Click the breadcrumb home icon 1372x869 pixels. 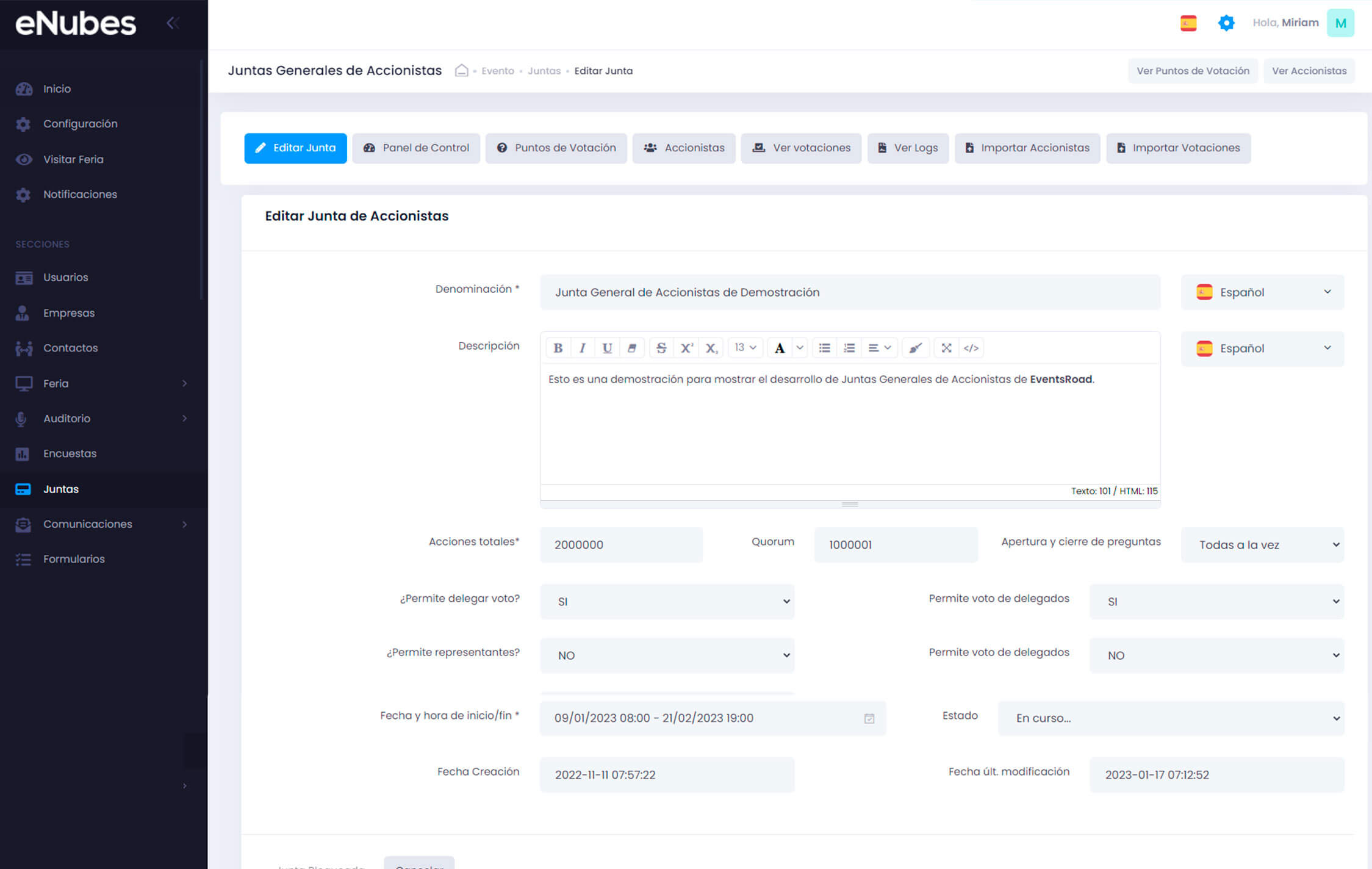[x=462, y=71]
